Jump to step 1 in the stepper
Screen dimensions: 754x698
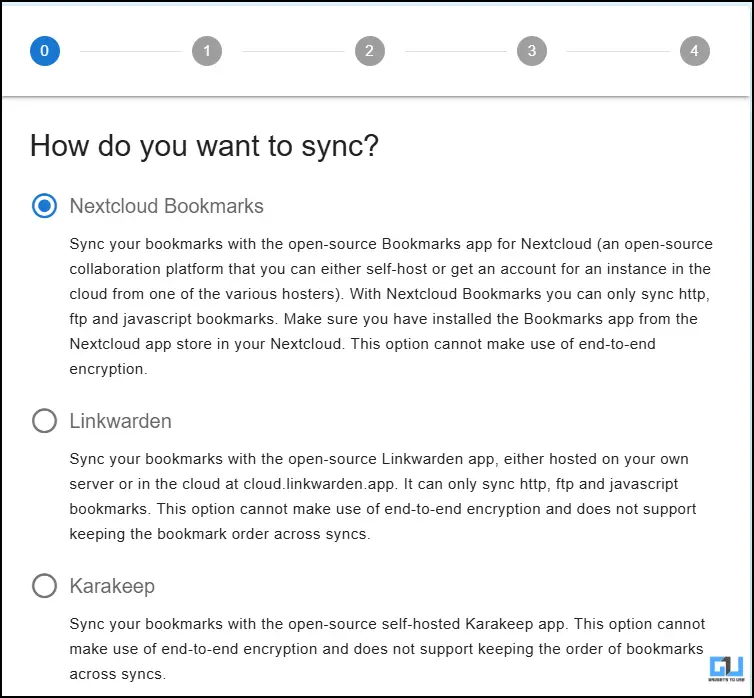click(x=207, y=51)
